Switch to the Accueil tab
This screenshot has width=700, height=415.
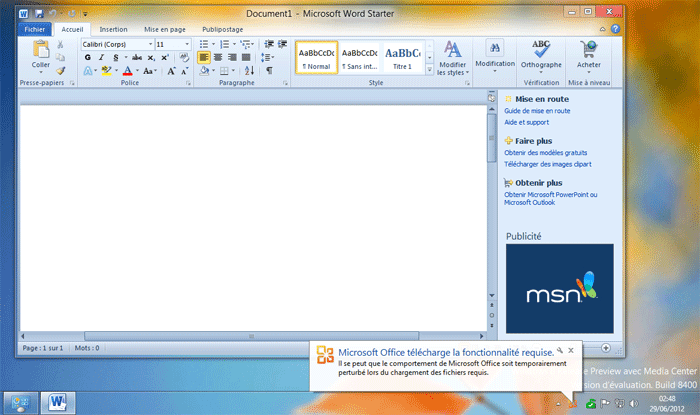click(x=72, y=29)
